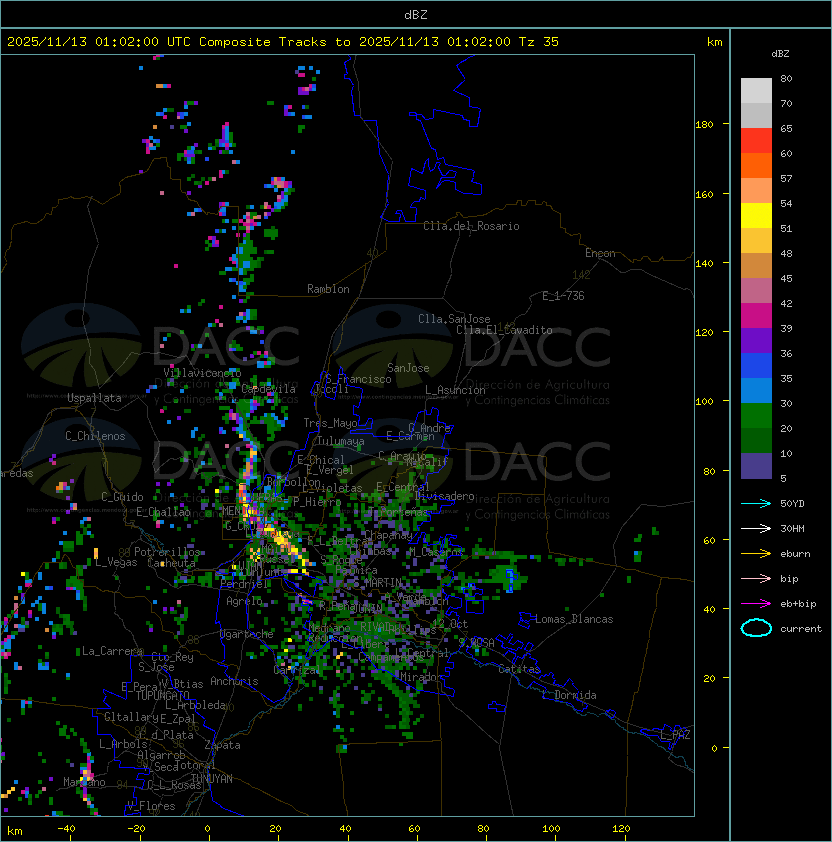Click the '140' tick on right axis

pyautogui.click(x=704, y=263)
